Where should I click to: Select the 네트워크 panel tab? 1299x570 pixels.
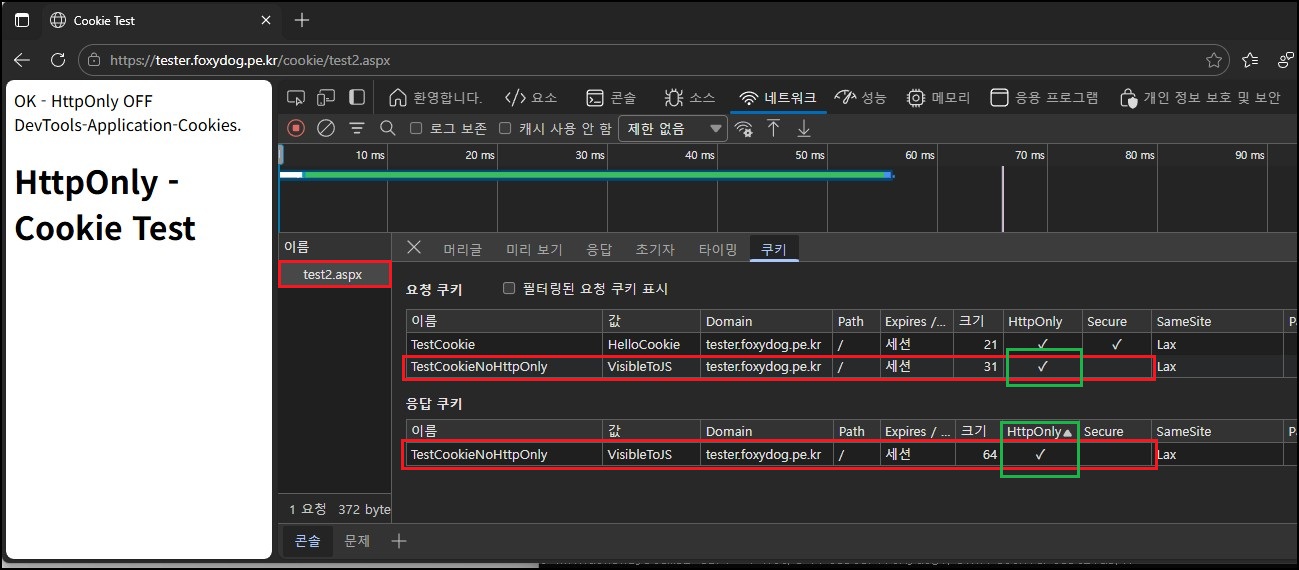coord(778,97)
